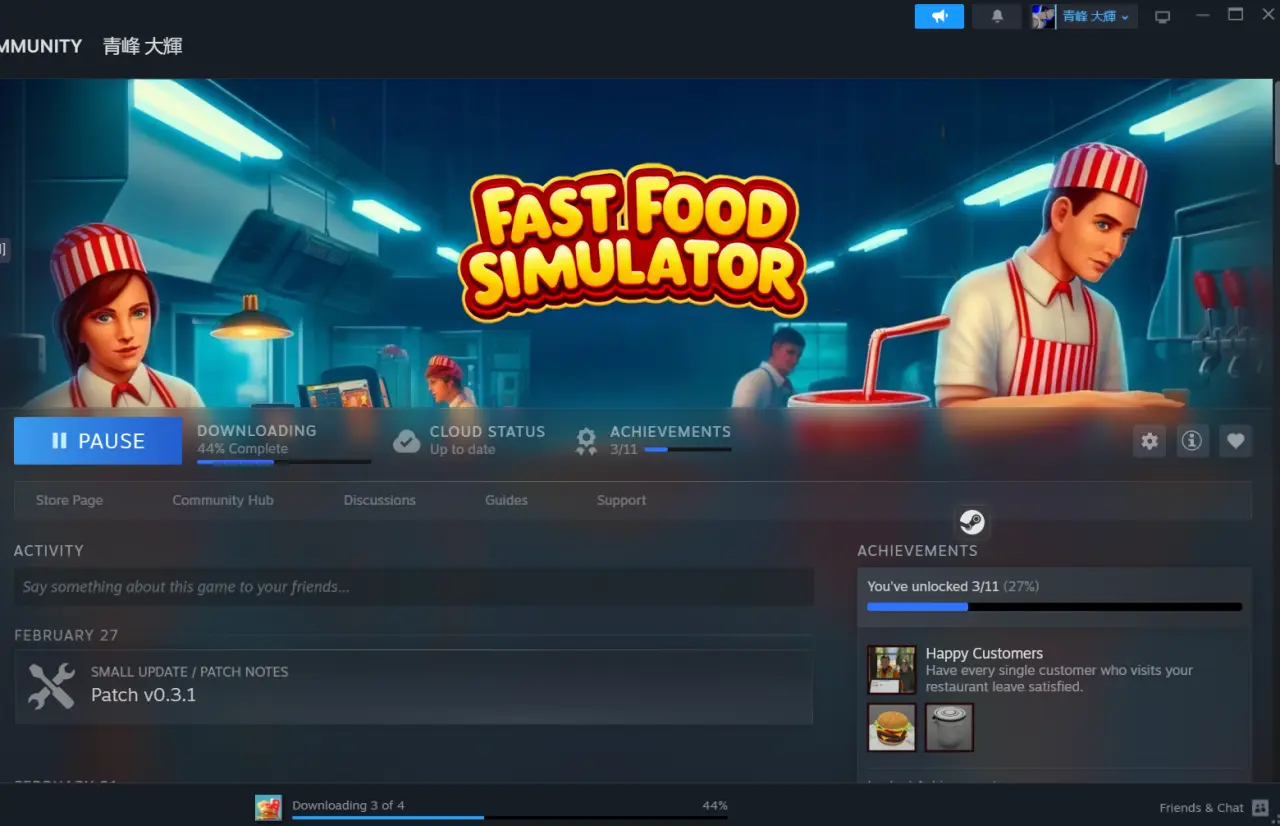Click the user avatar in top bar
The image size is (1280, 826).
pos(1043,16)
